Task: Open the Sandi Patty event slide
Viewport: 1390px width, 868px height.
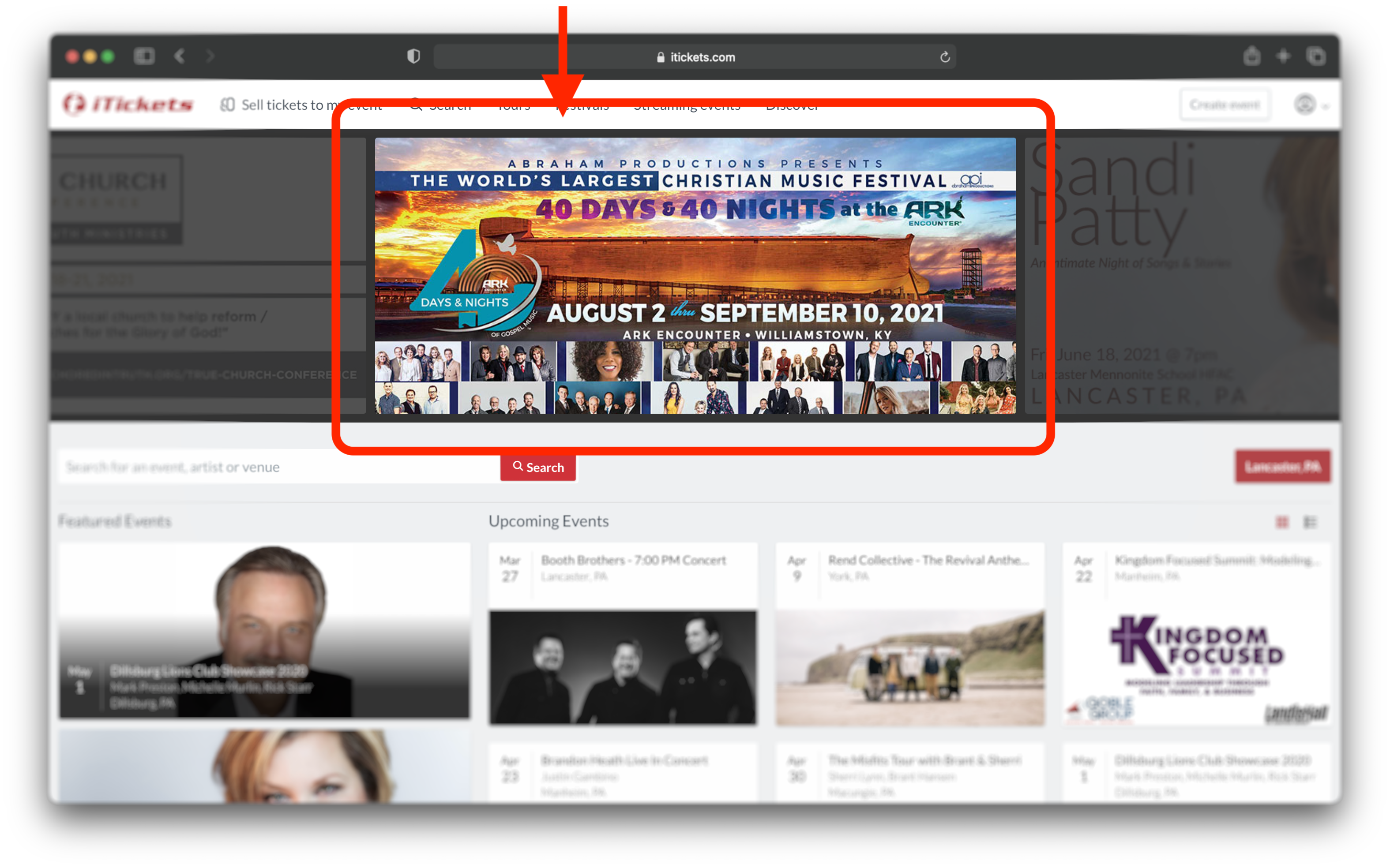Action: 1183,276
